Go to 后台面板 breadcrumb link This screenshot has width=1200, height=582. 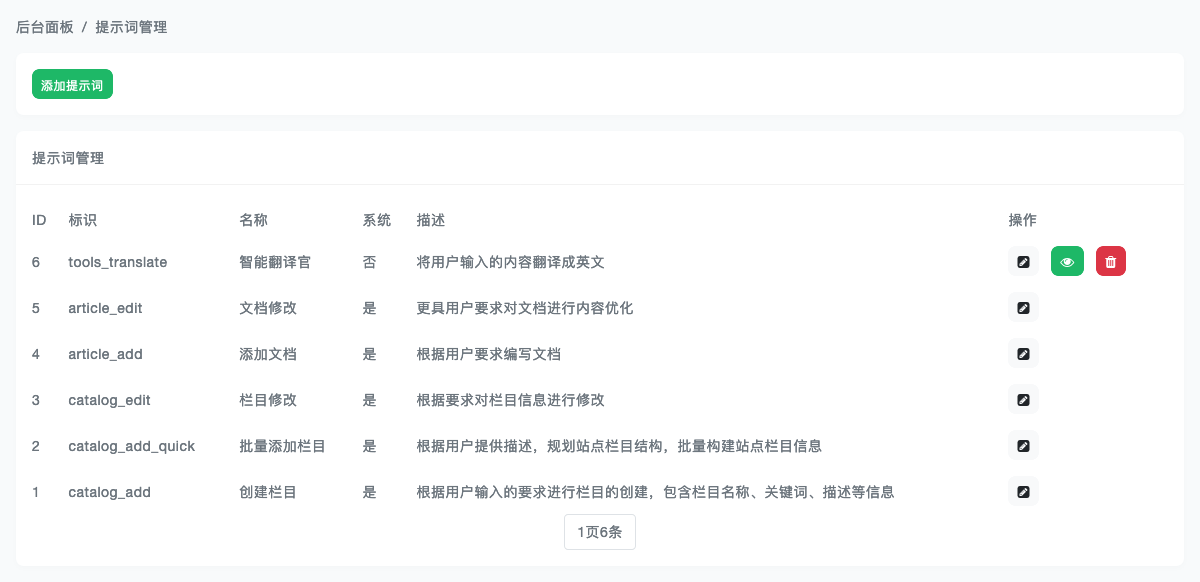(x=45, y=27)
